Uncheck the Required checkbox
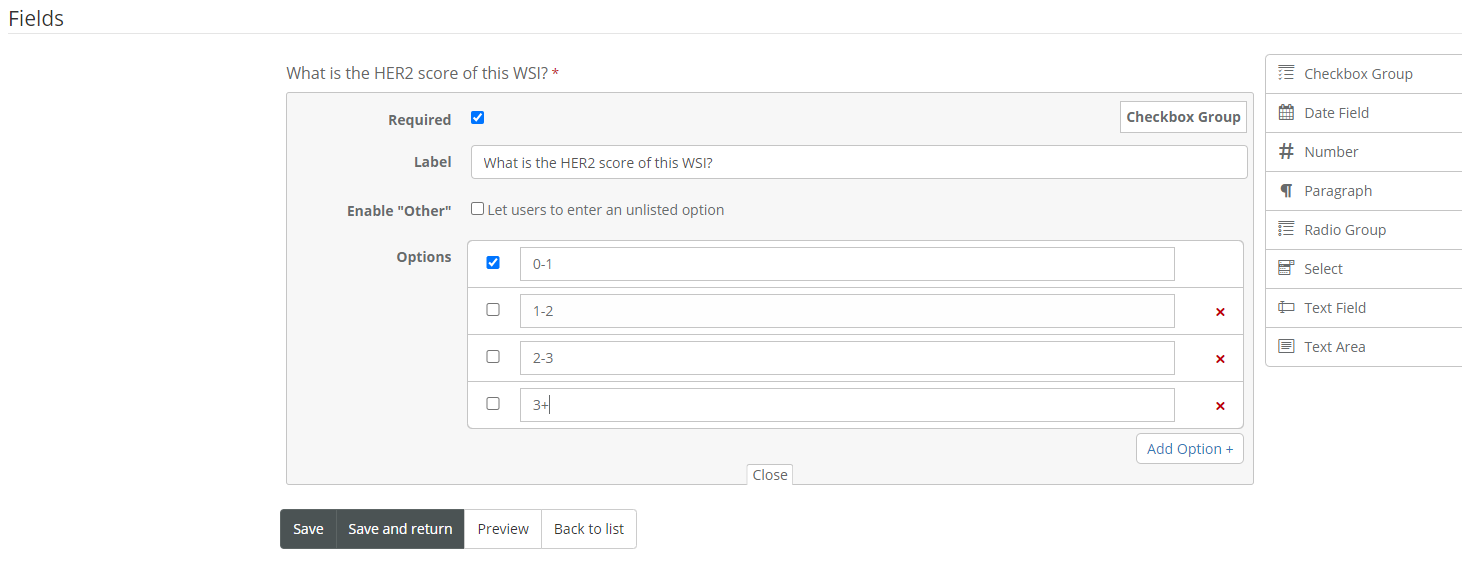 pos(477,118)
